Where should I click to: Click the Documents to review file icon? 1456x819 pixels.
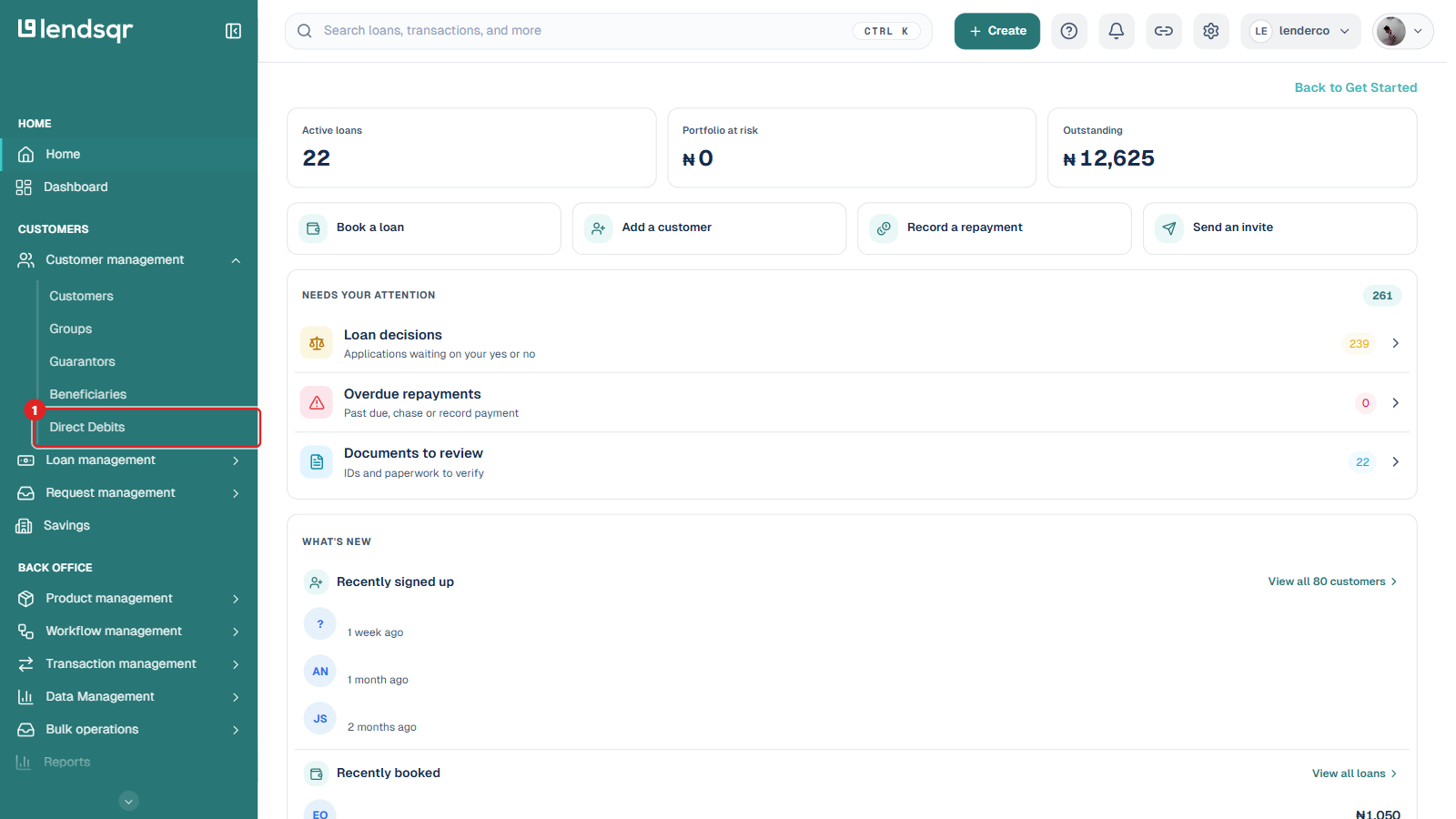(x=317, y=461)
